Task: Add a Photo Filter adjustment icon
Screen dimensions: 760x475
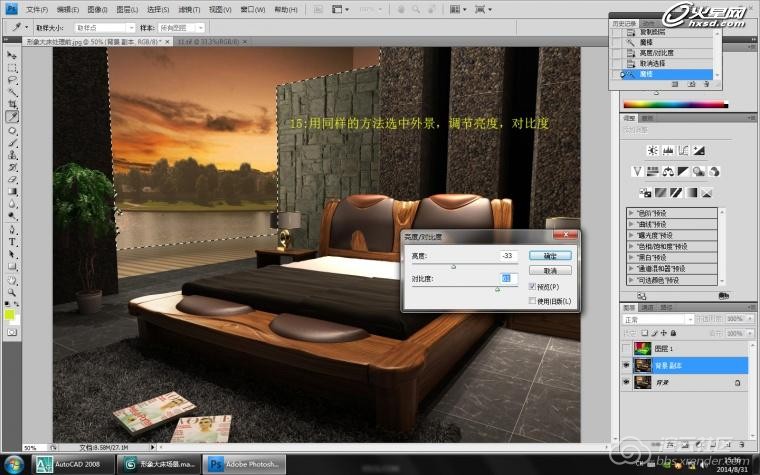Action: pos(698,171)
